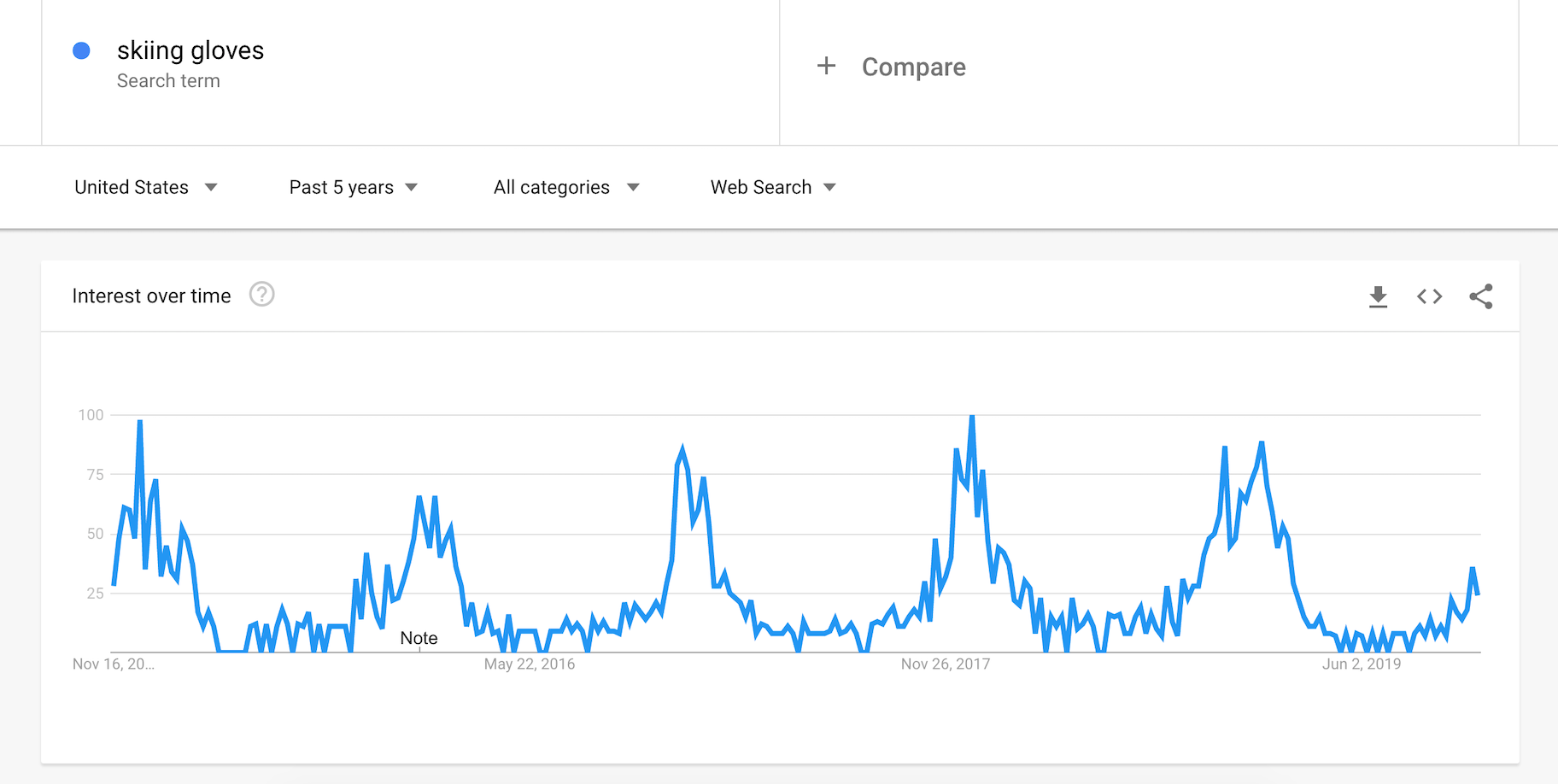The width and height of the screenshot is (1558, 784).
Task: Expand the Past 5 years time range
Action: (x=353, y=187)
